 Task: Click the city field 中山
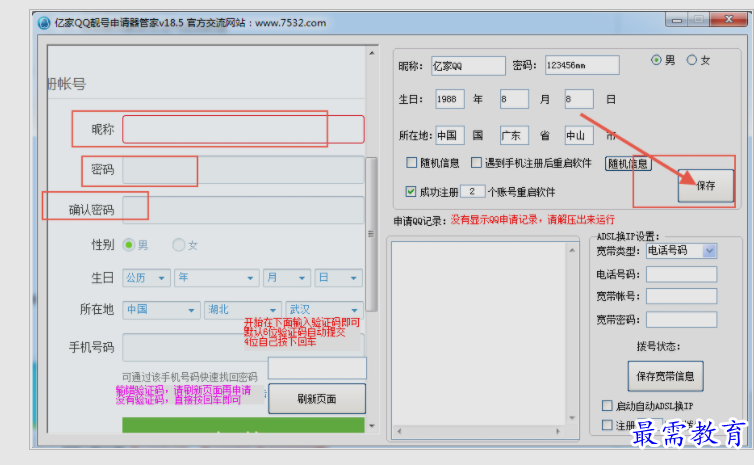coord(578,136)
